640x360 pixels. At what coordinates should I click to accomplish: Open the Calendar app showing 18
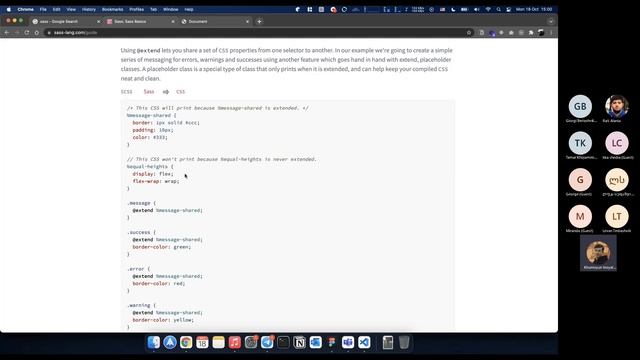[202, 342]
